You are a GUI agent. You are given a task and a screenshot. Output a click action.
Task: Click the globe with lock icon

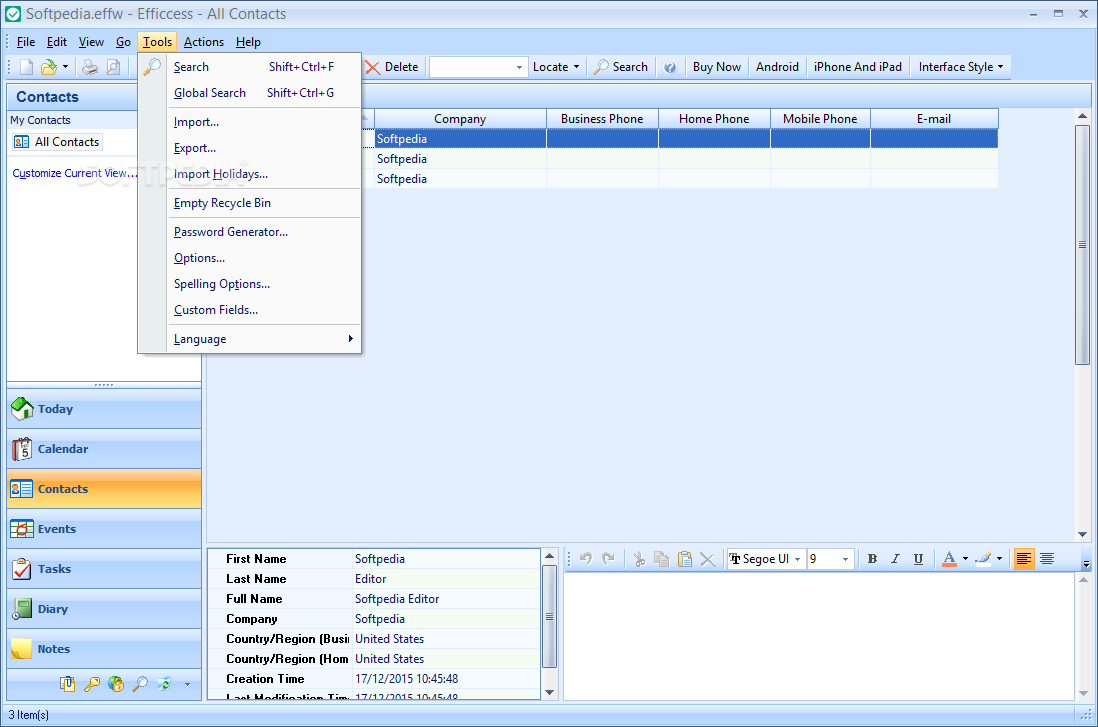pos(116,684)
